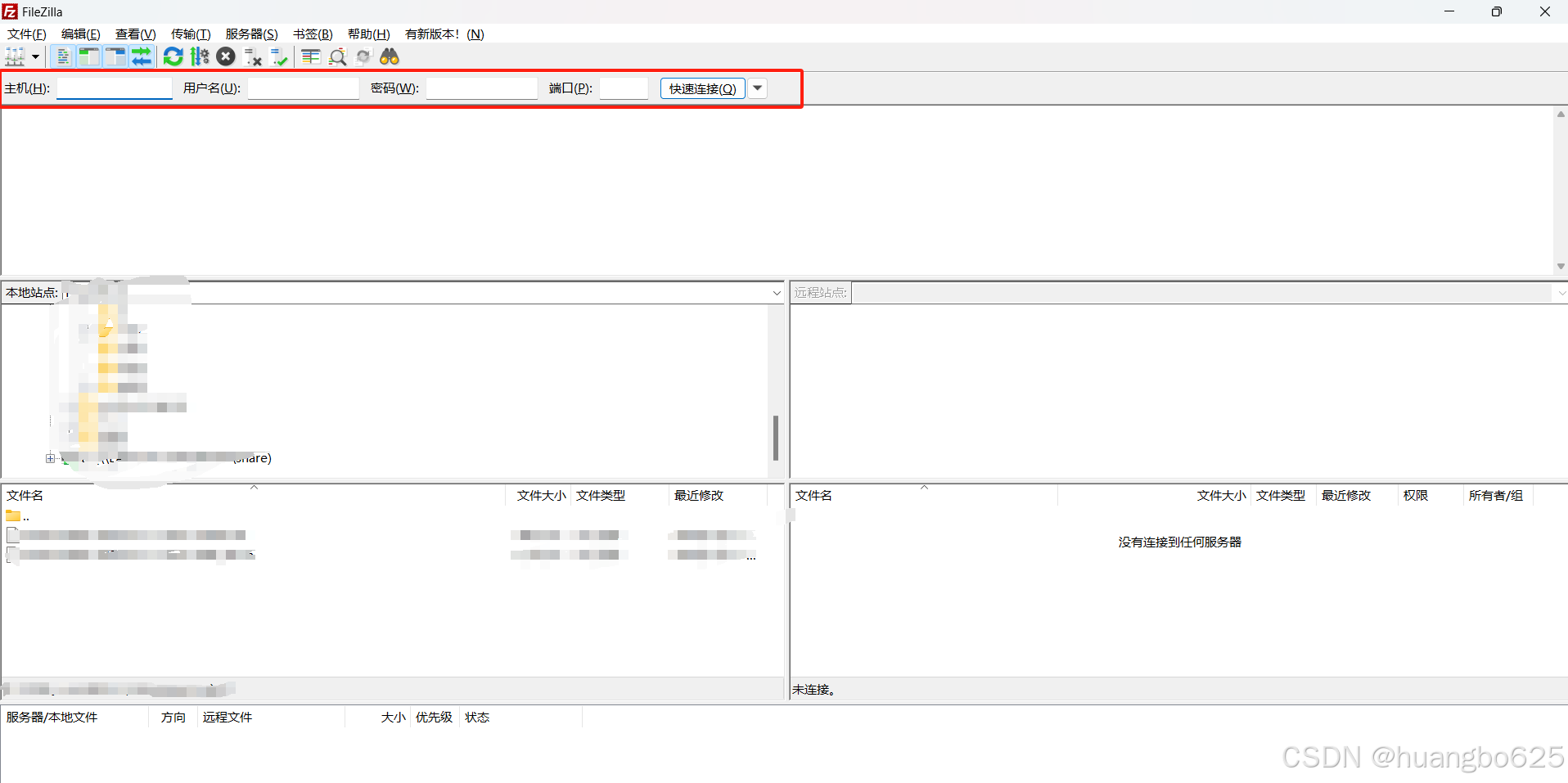Click the 快速连接(Q) button

point(703,88)
